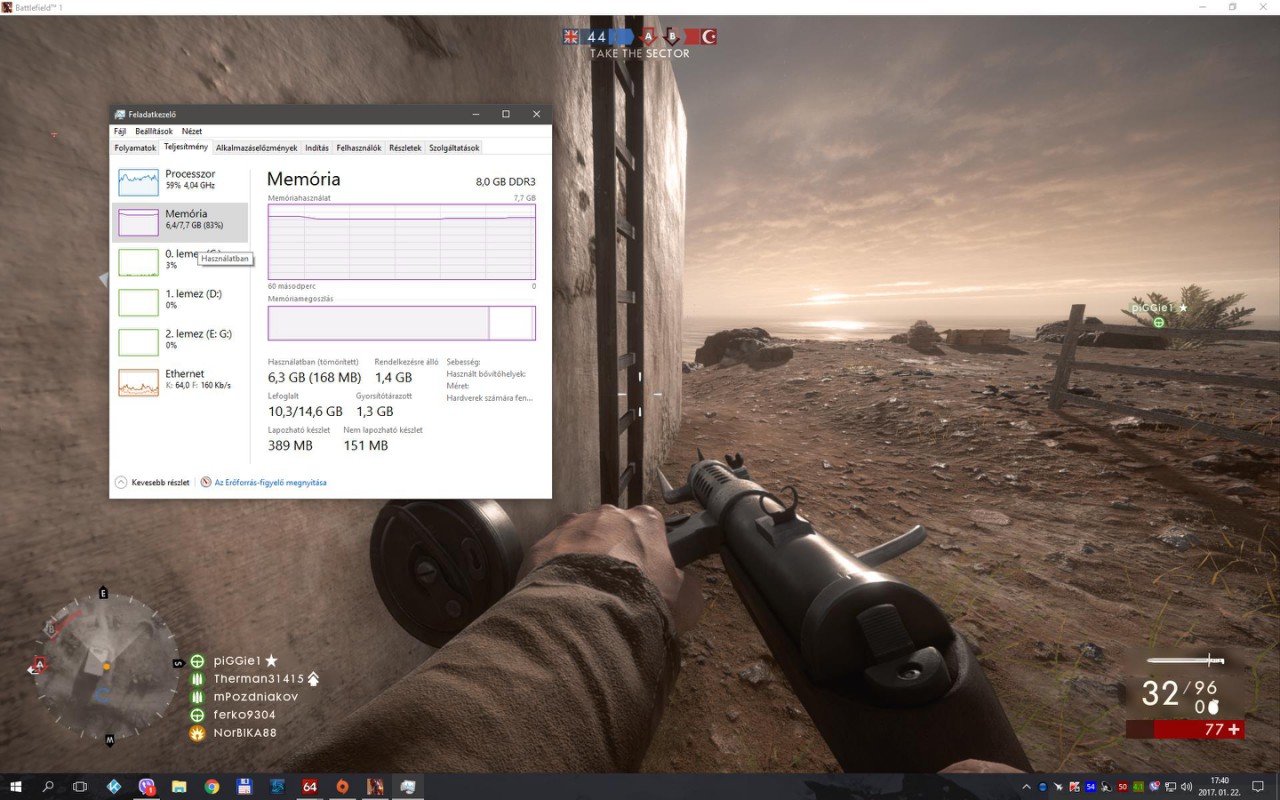The image size is (1280, 800).
Task: Click the 389 MB paged pool value
Action: click(290, 445)
